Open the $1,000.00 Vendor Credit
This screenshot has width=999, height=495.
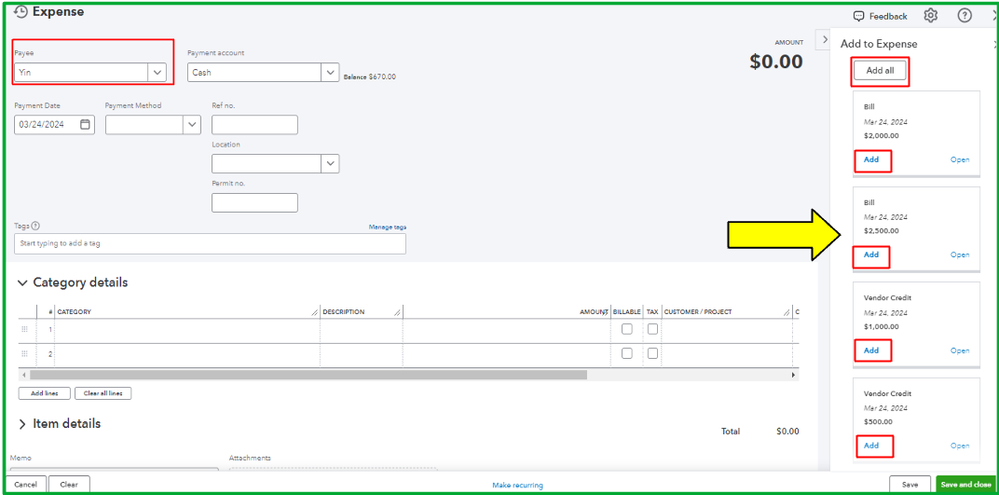(959, 350)
